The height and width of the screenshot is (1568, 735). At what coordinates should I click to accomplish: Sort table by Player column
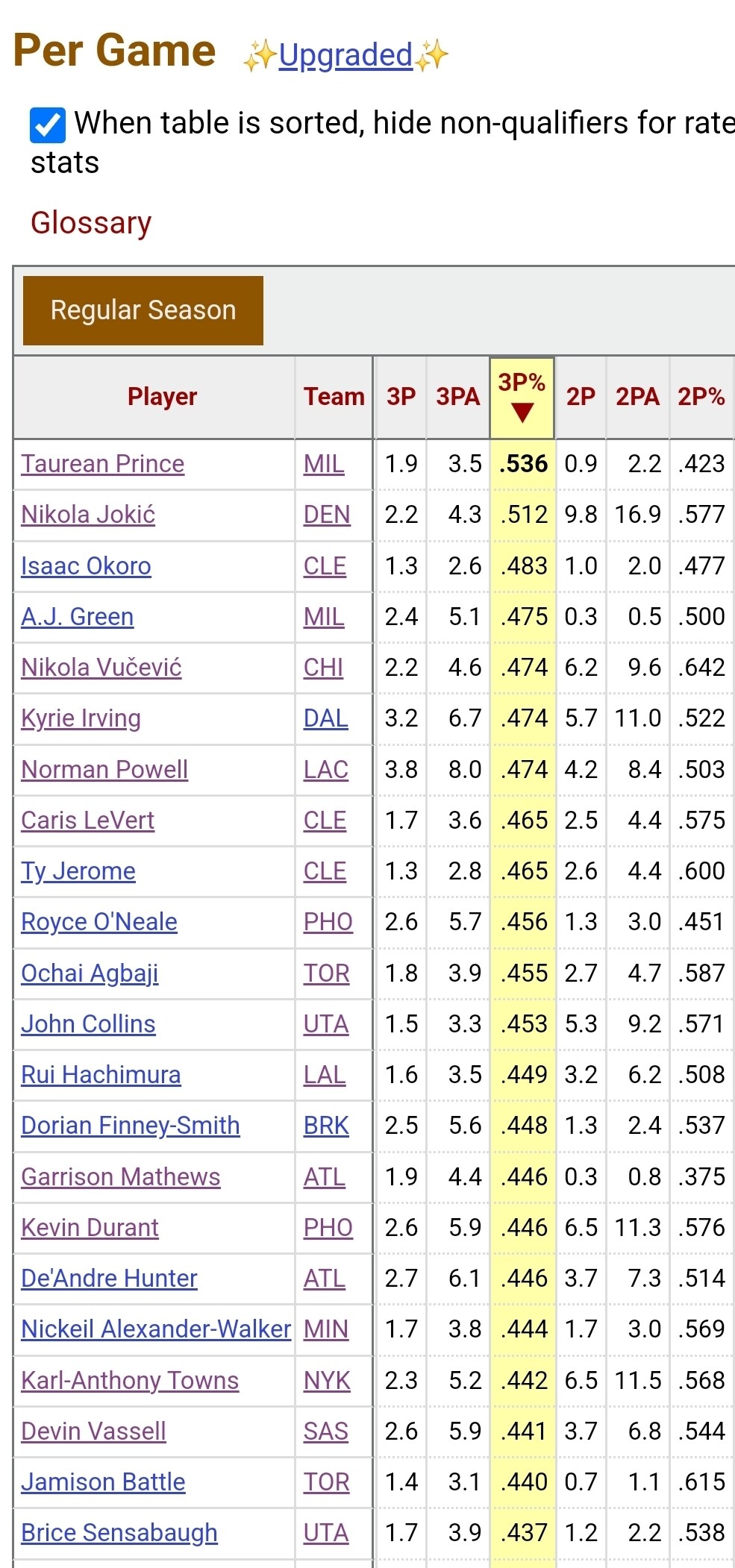coord(162,397)
